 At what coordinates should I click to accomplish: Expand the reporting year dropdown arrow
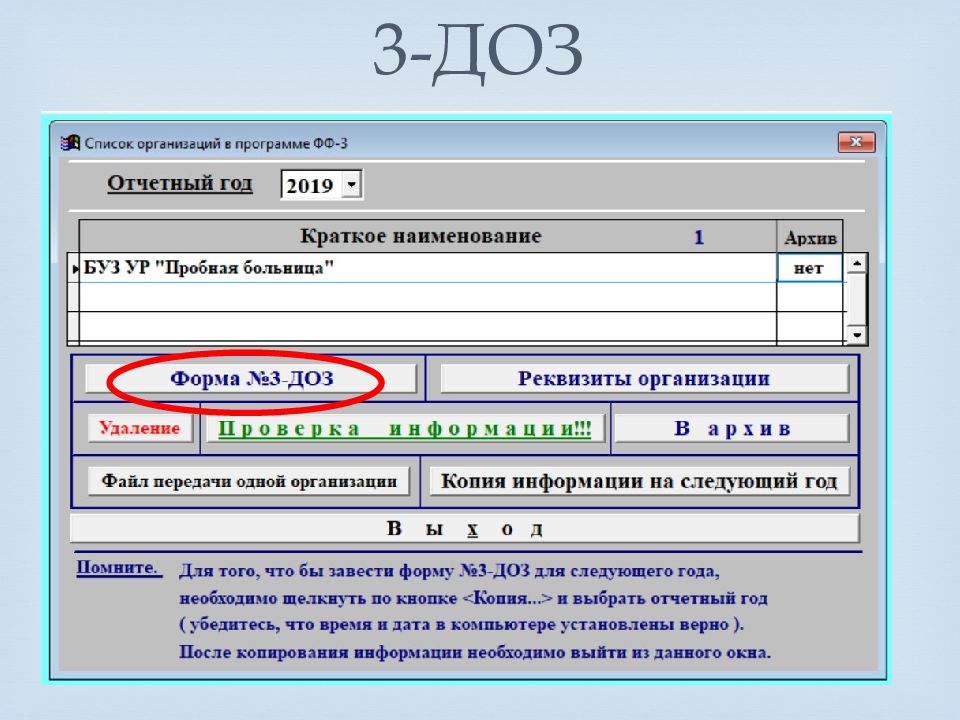tap(351, 186)
